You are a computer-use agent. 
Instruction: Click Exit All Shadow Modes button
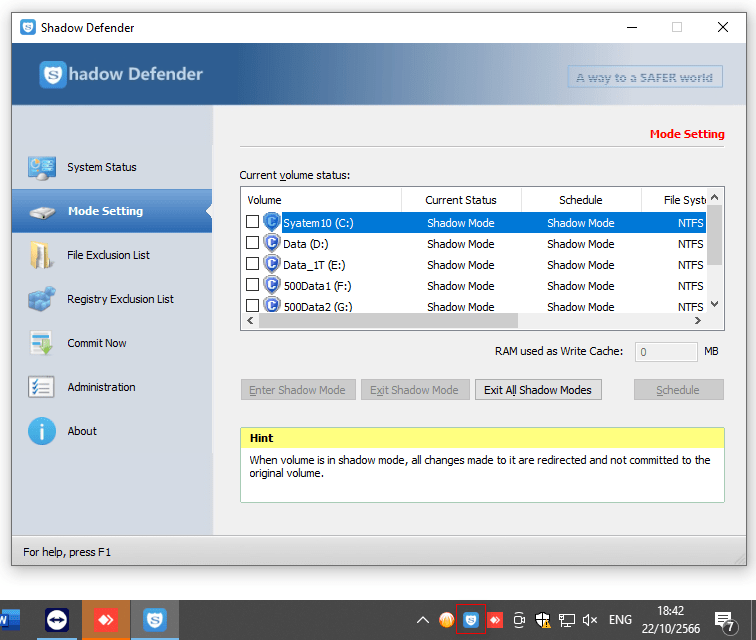[538, 390]
